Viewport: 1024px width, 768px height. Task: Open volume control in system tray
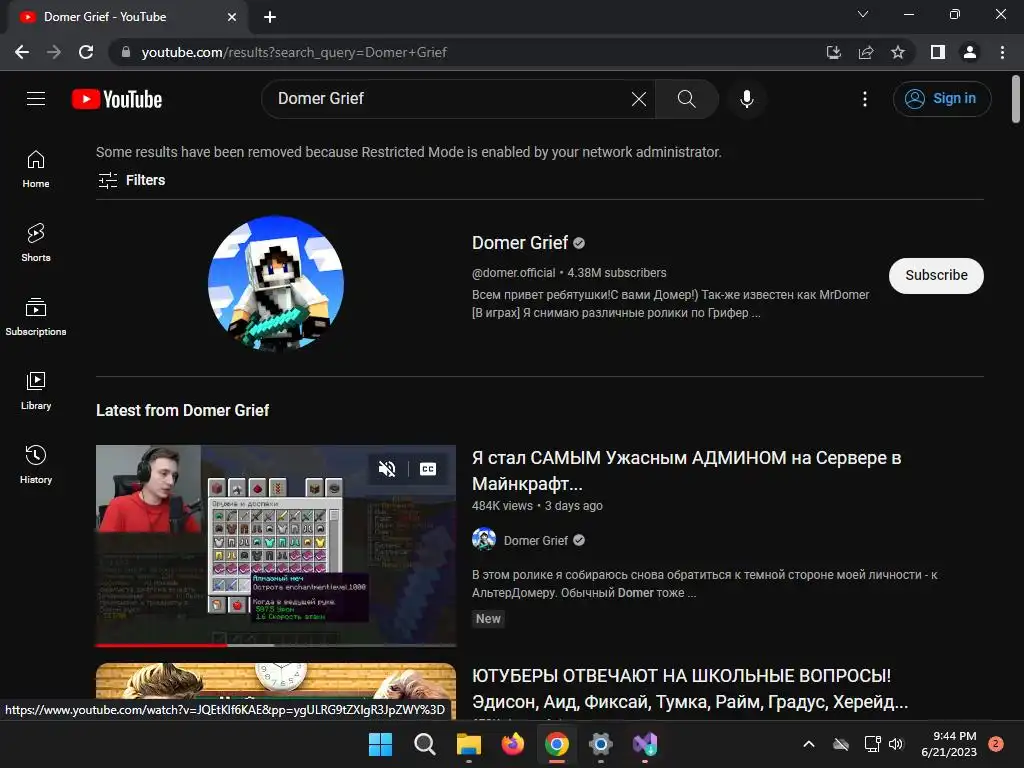(896, 744)
